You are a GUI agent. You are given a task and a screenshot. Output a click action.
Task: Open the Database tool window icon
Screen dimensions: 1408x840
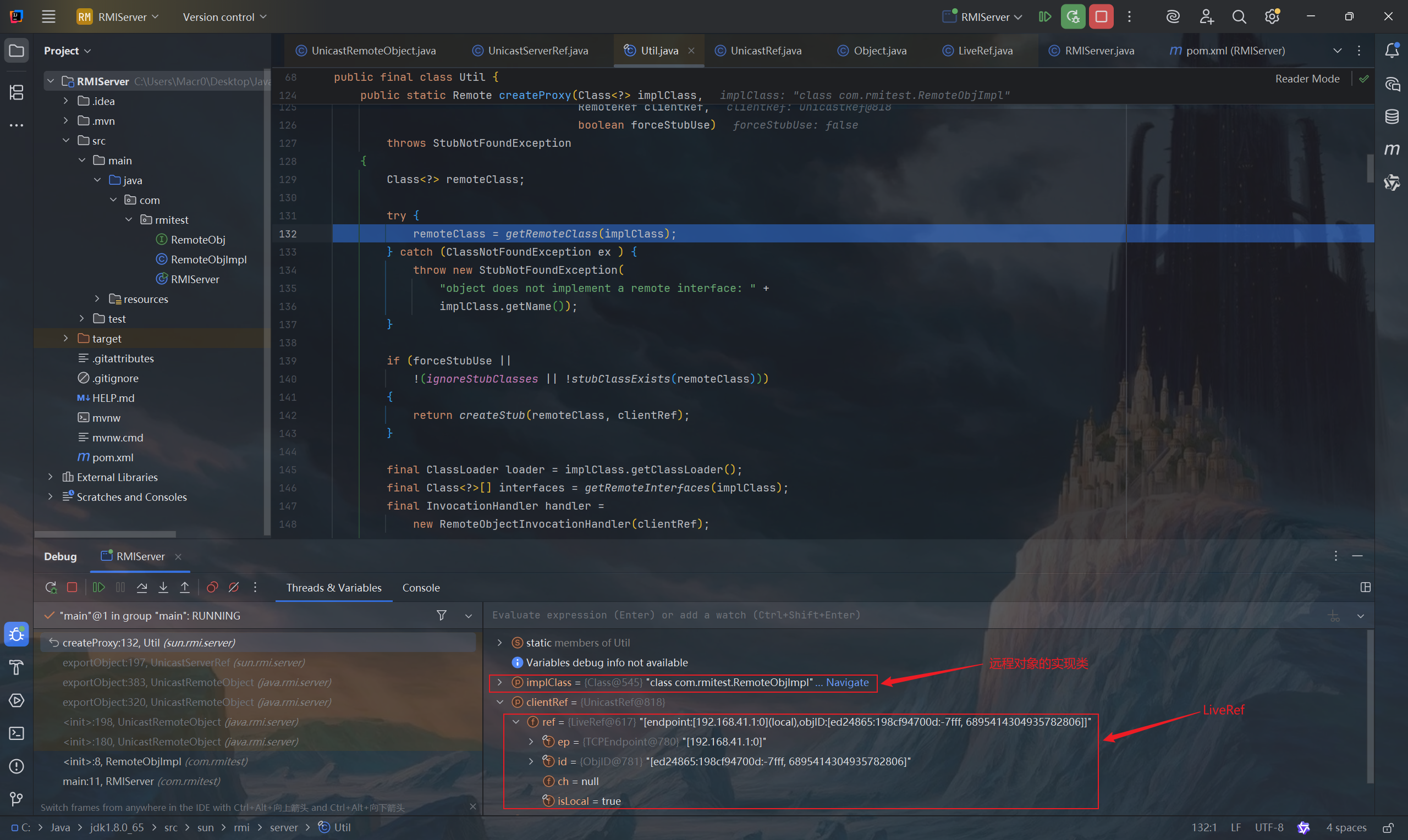1391,117
